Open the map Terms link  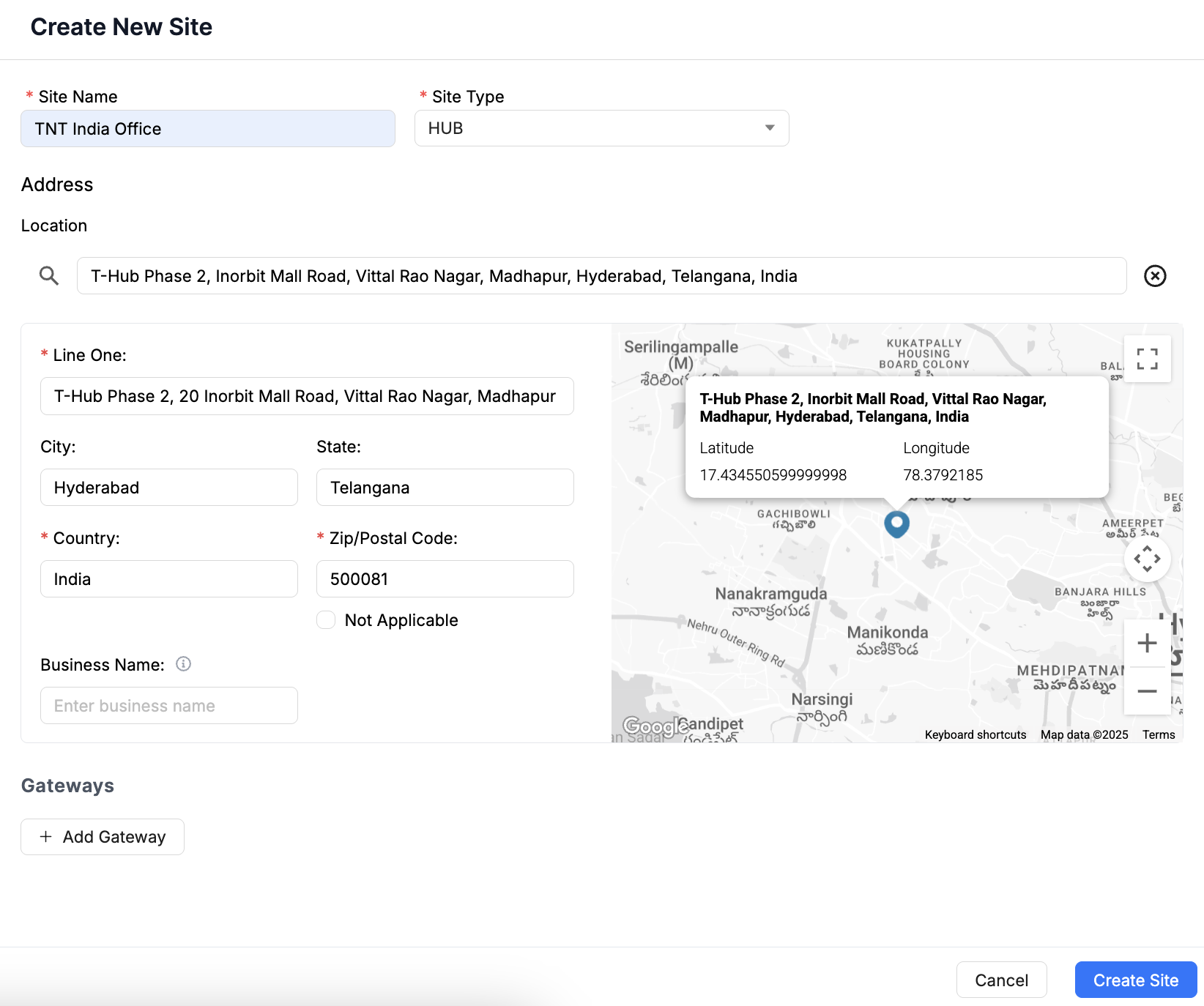[x=1159, y=734]
